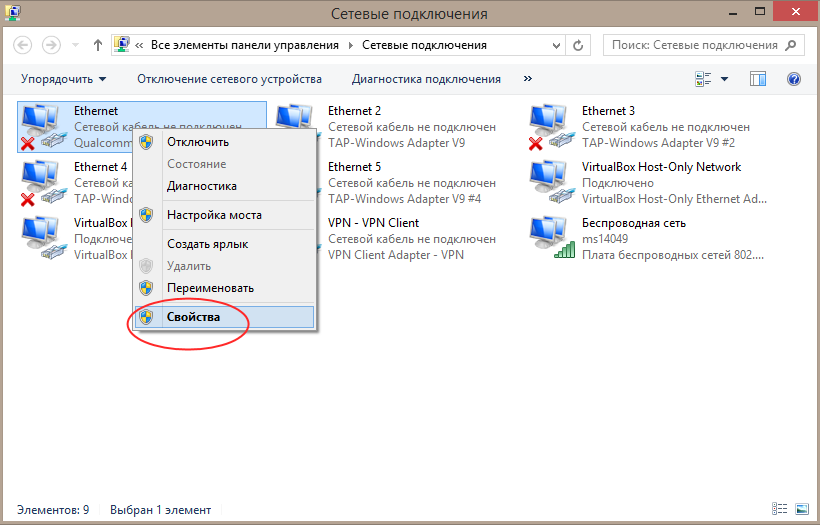Select the Ethernet 2 connection name
820x525 pixels.
point(354,111)
